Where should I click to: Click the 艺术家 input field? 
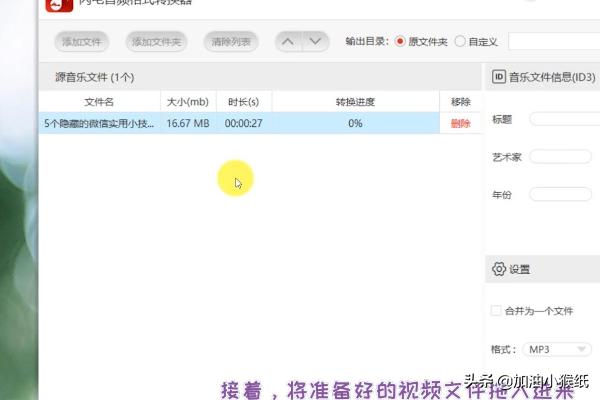point(561,157)
